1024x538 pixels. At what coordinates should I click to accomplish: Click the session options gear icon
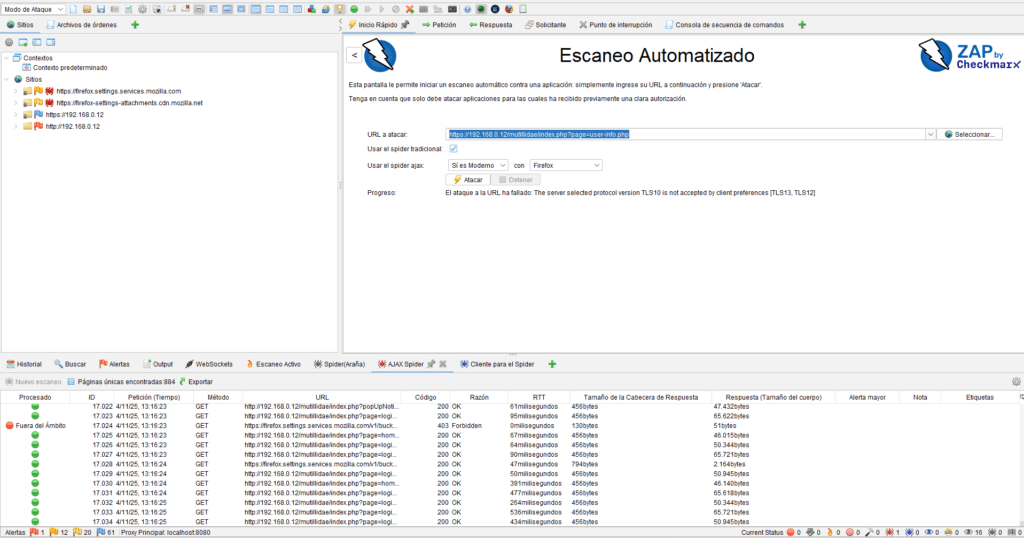[x=143, y=9]
